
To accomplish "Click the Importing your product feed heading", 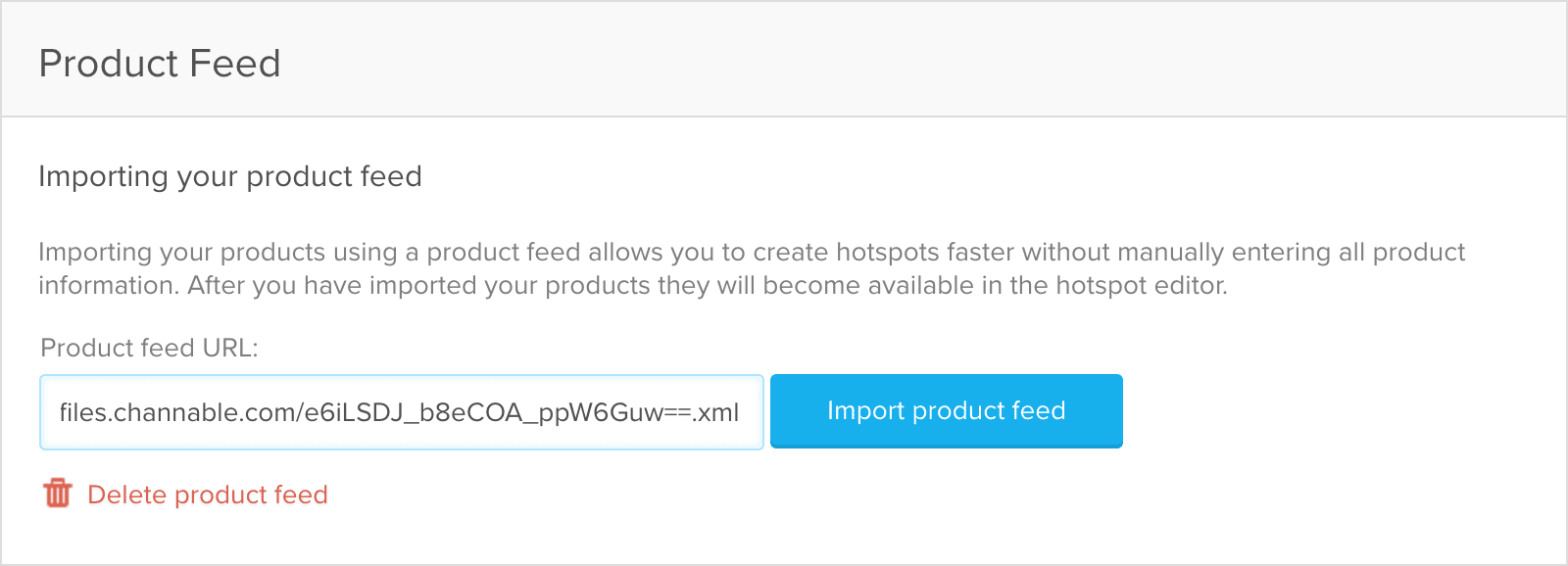I will (229, 176).
